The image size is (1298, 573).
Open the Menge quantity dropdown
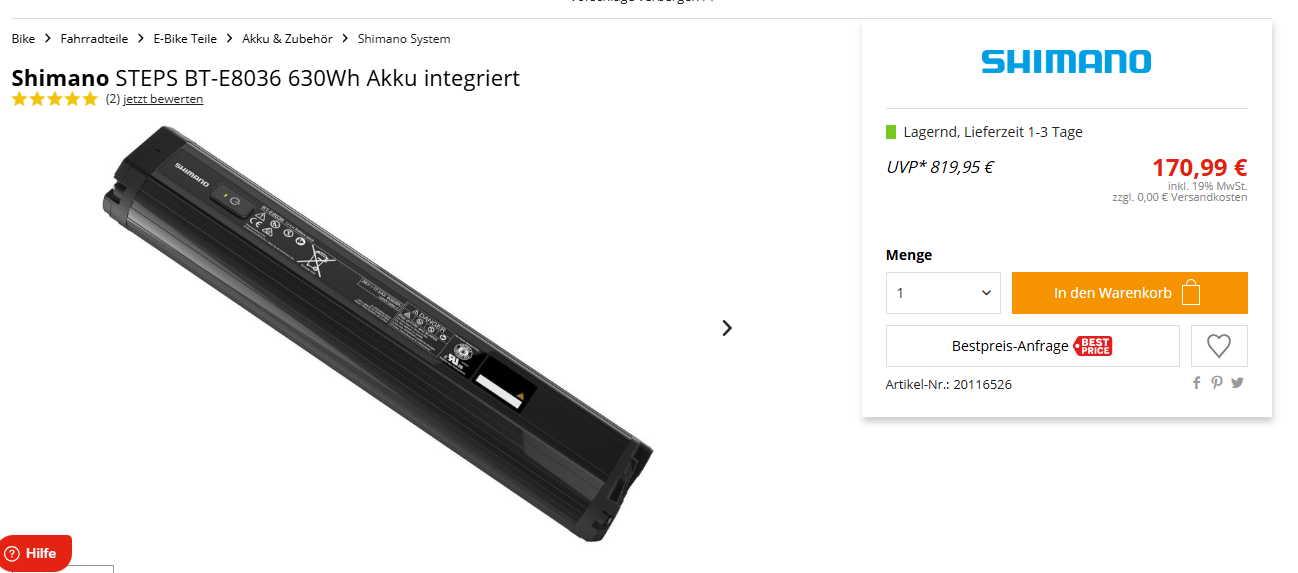pos(943,293)
